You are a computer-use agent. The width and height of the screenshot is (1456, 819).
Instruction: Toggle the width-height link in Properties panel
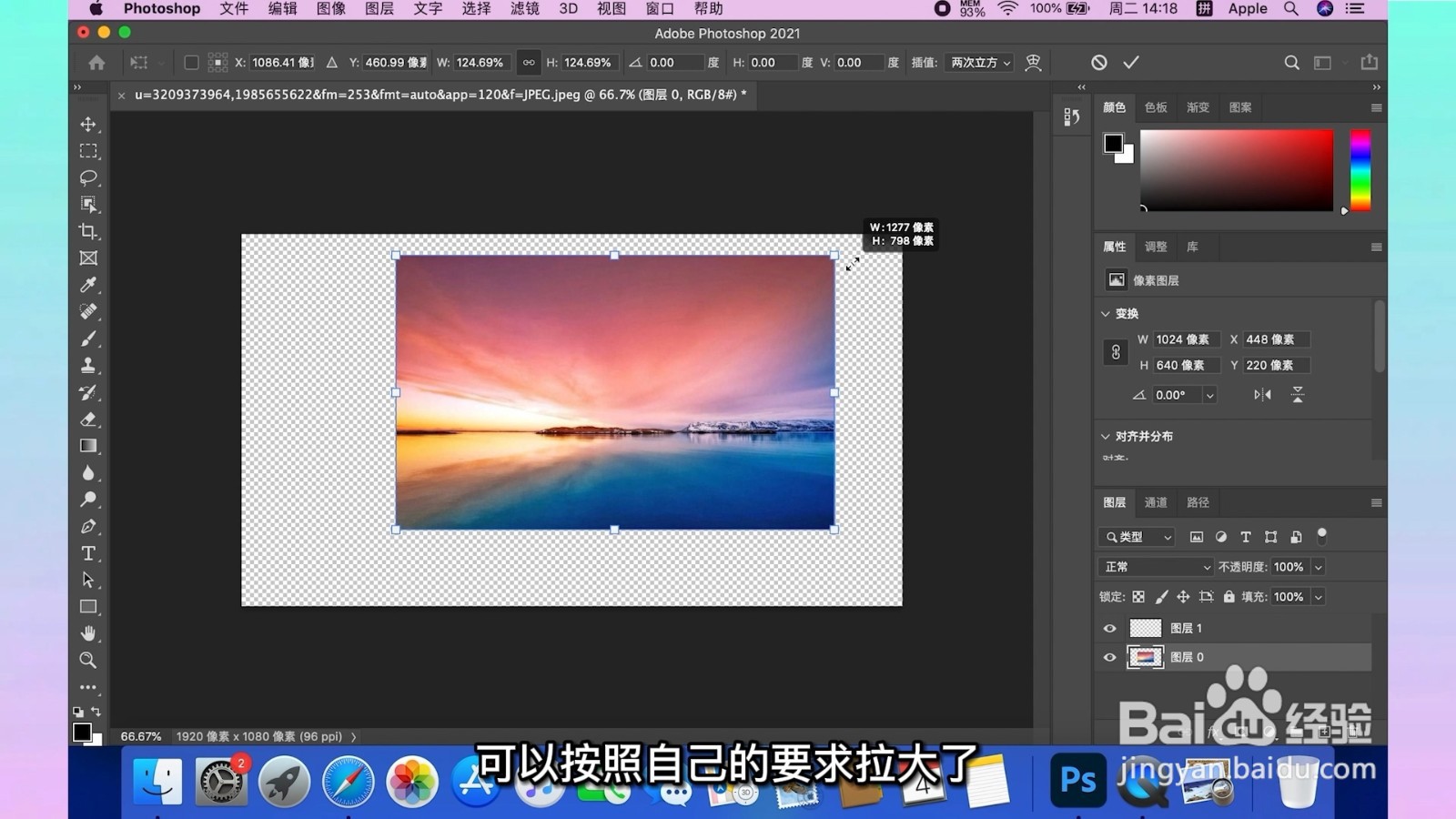1116,352
